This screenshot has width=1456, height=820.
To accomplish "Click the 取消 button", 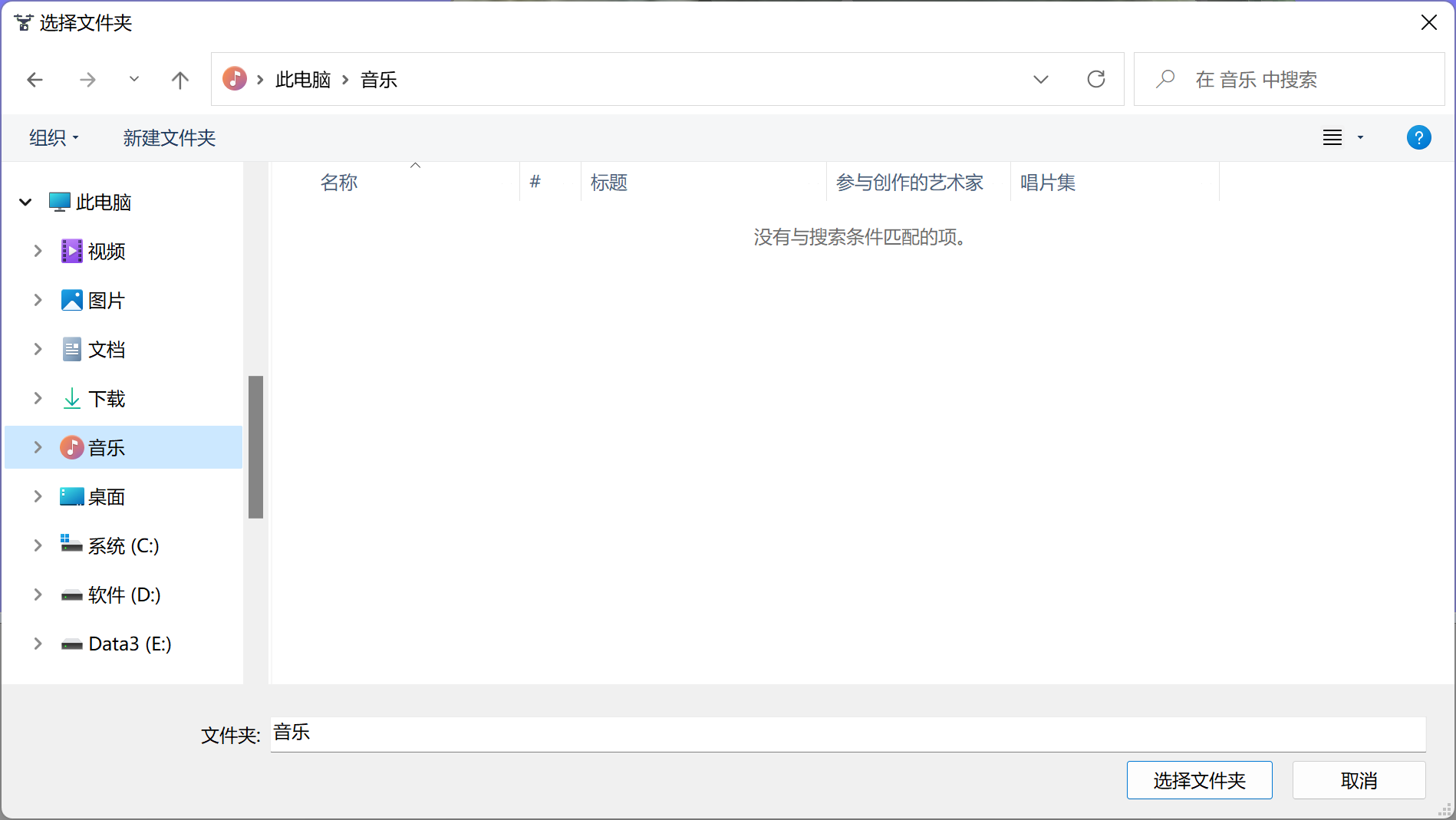I will coord(1359,779).
